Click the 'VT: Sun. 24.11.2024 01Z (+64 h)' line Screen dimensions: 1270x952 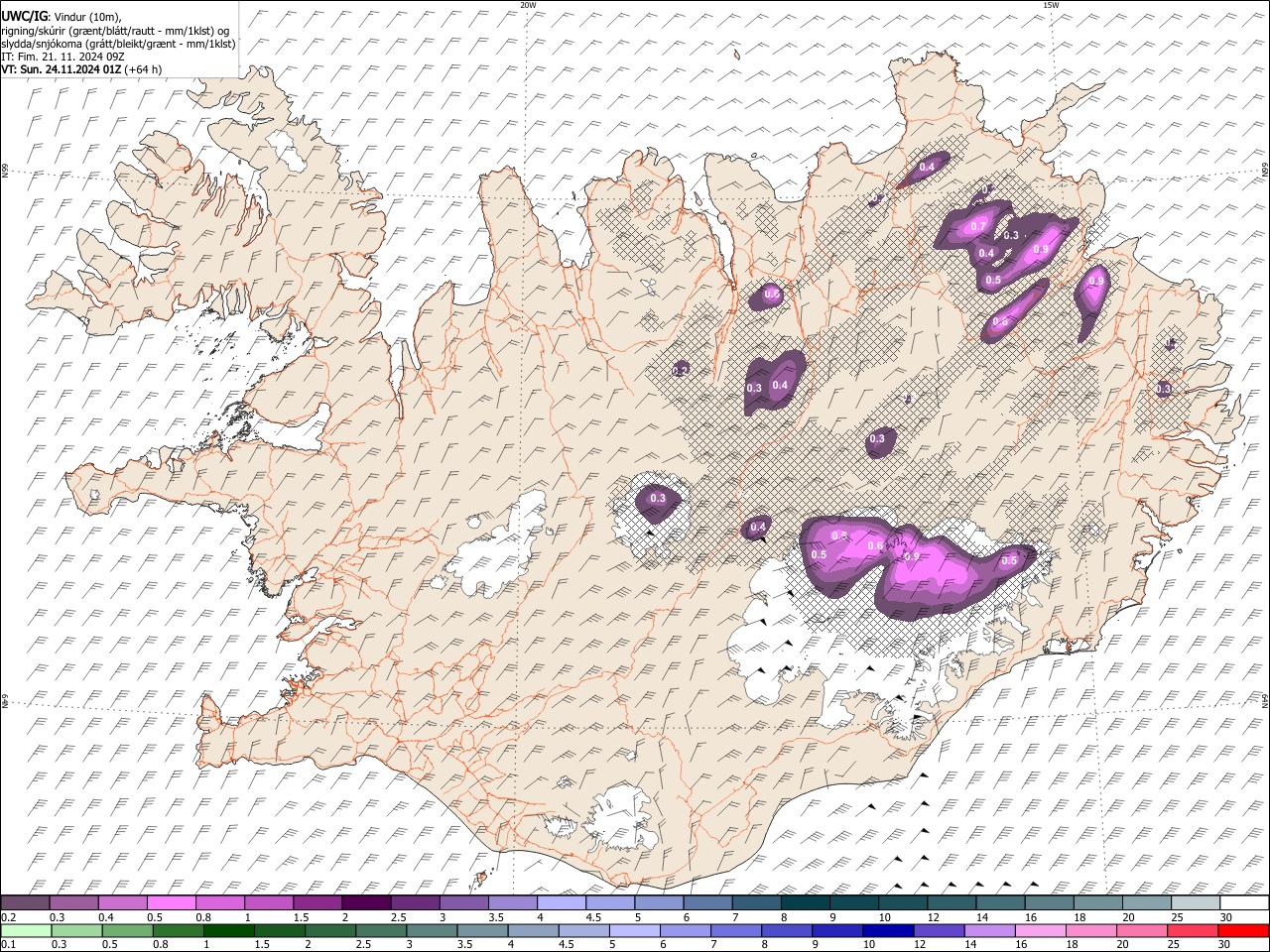[81, 69]
